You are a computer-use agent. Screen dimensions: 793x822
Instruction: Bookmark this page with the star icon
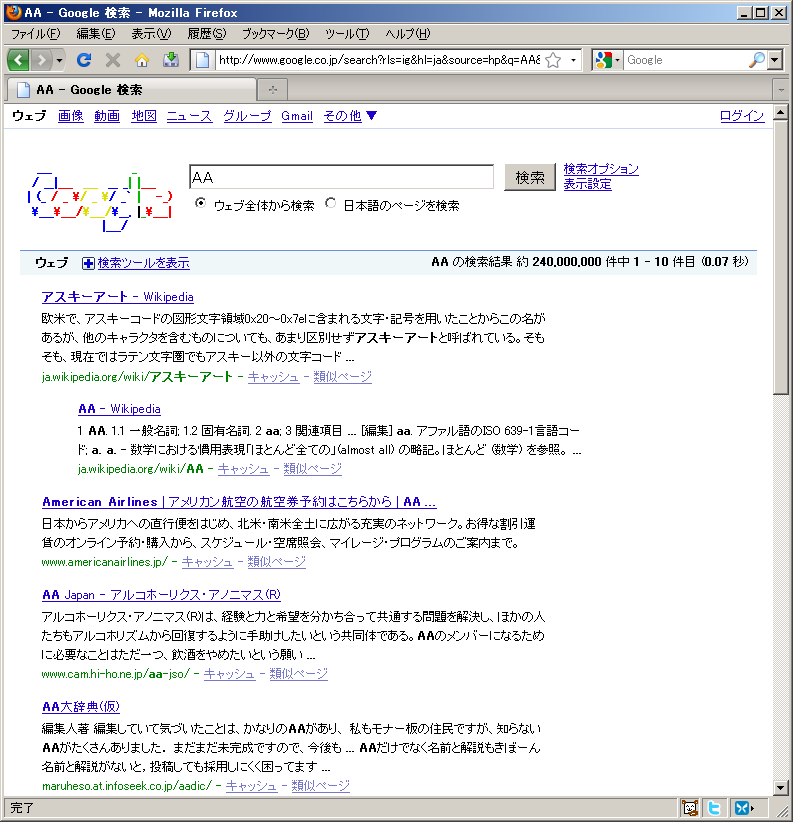(553, 60)
